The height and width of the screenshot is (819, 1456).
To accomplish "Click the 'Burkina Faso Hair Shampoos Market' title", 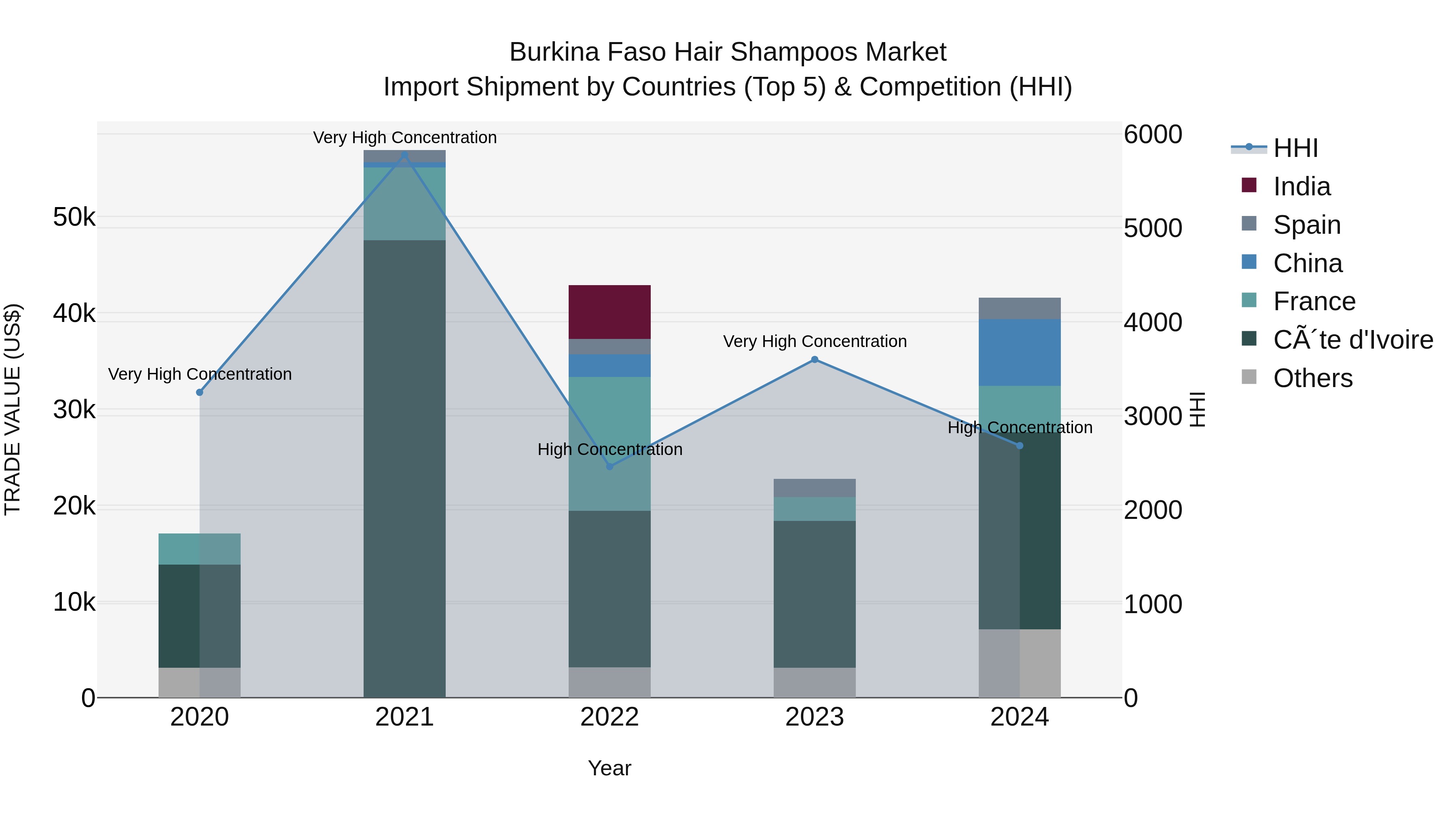I will pyautogui.click(x=728, y=52).
